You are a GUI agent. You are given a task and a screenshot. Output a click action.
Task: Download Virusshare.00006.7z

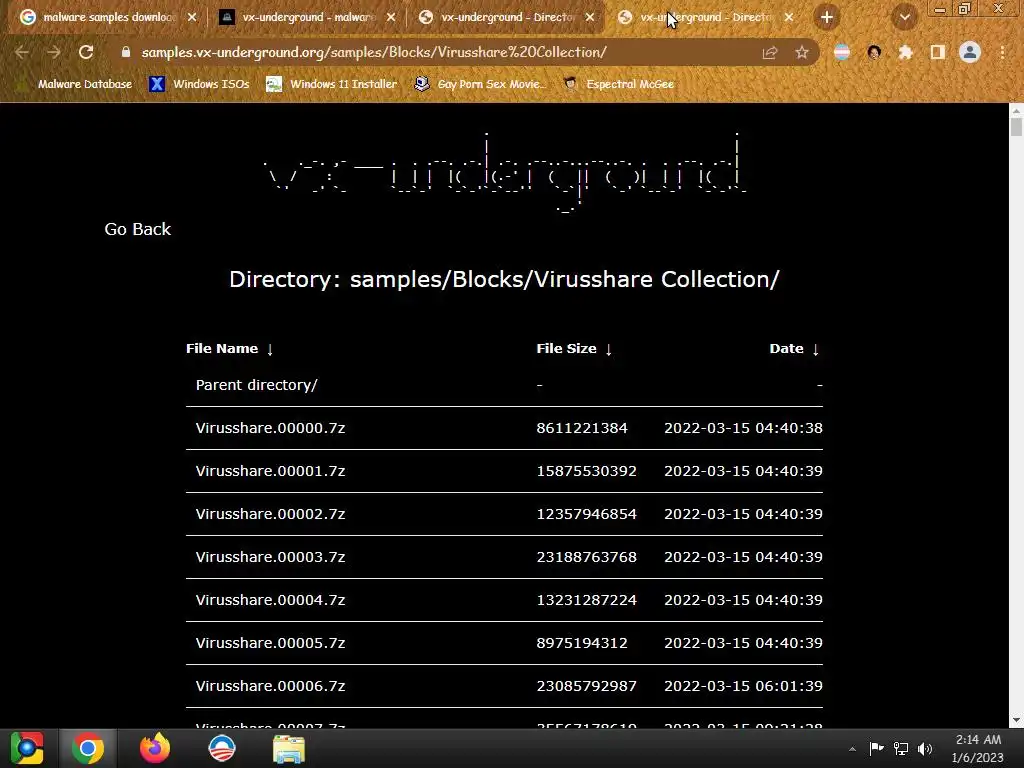(x=270, y=686)
